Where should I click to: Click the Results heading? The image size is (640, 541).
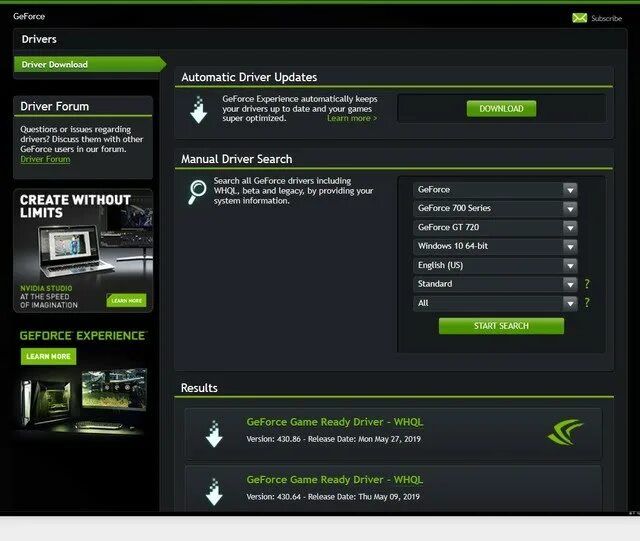[x=199, y=388]
